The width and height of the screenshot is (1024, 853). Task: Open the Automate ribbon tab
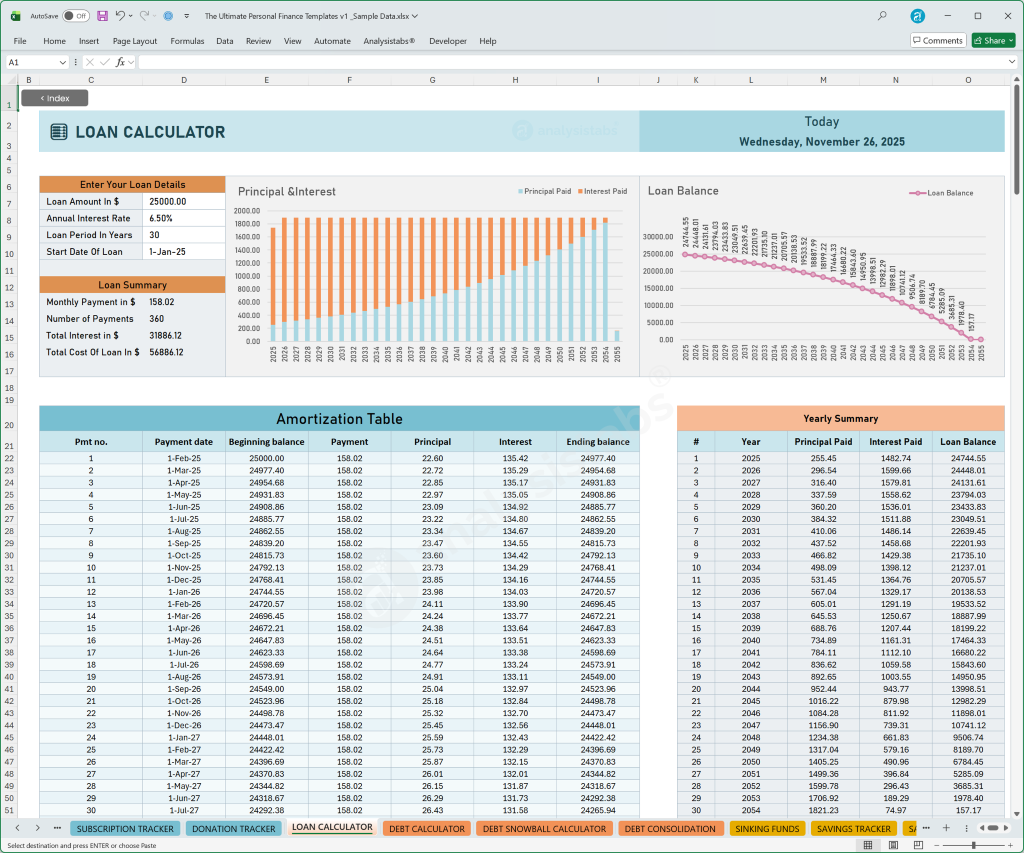coord(332,41)
